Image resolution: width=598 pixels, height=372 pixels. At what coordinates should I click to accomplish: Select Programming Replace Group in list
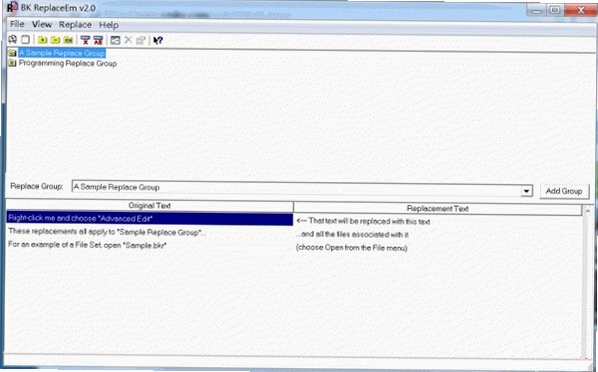click(x=68, y=63)
